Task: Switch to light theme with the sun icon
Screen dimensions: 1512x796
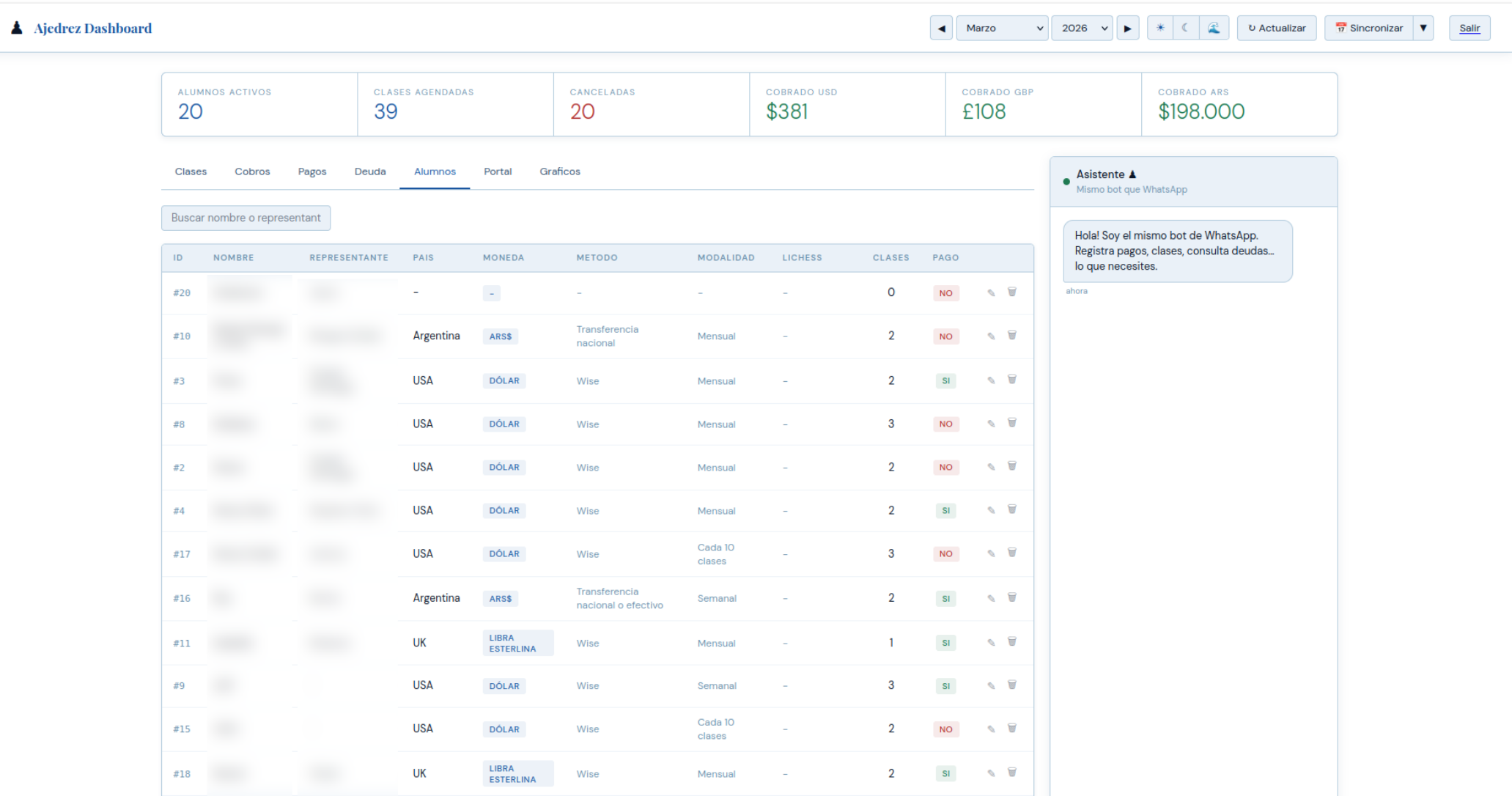Action: [1159, 28]
